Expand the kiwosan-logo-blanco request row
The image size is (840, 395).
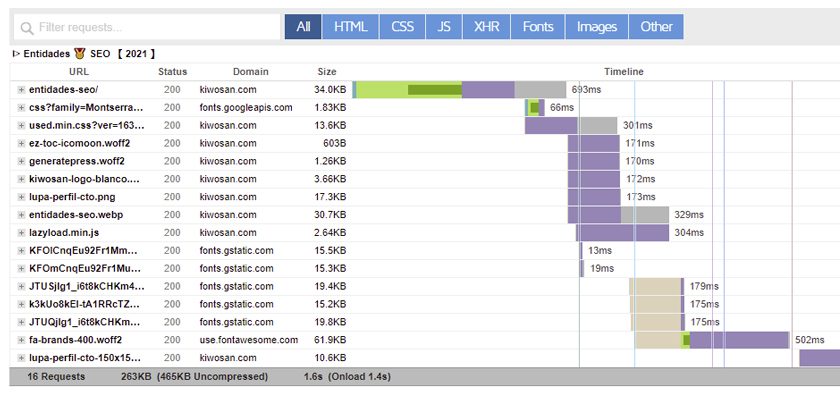(21, 179)
